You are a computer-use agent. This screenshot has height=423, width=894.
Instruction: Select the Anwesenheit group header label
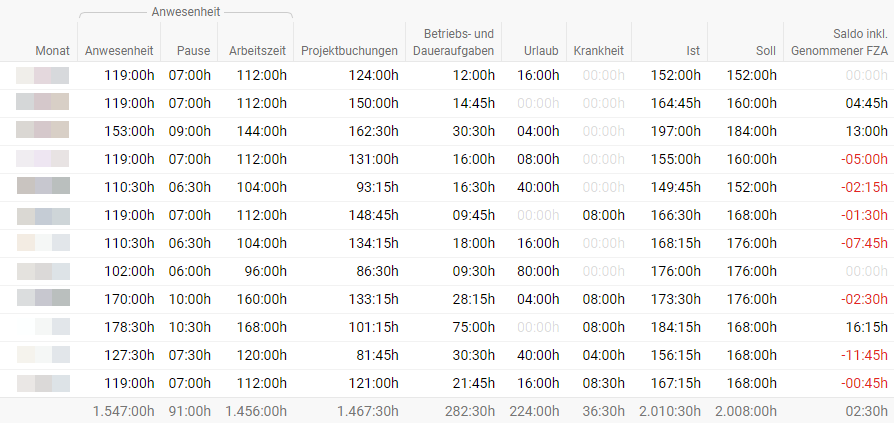pyautogui.click(x=185, y=12)
